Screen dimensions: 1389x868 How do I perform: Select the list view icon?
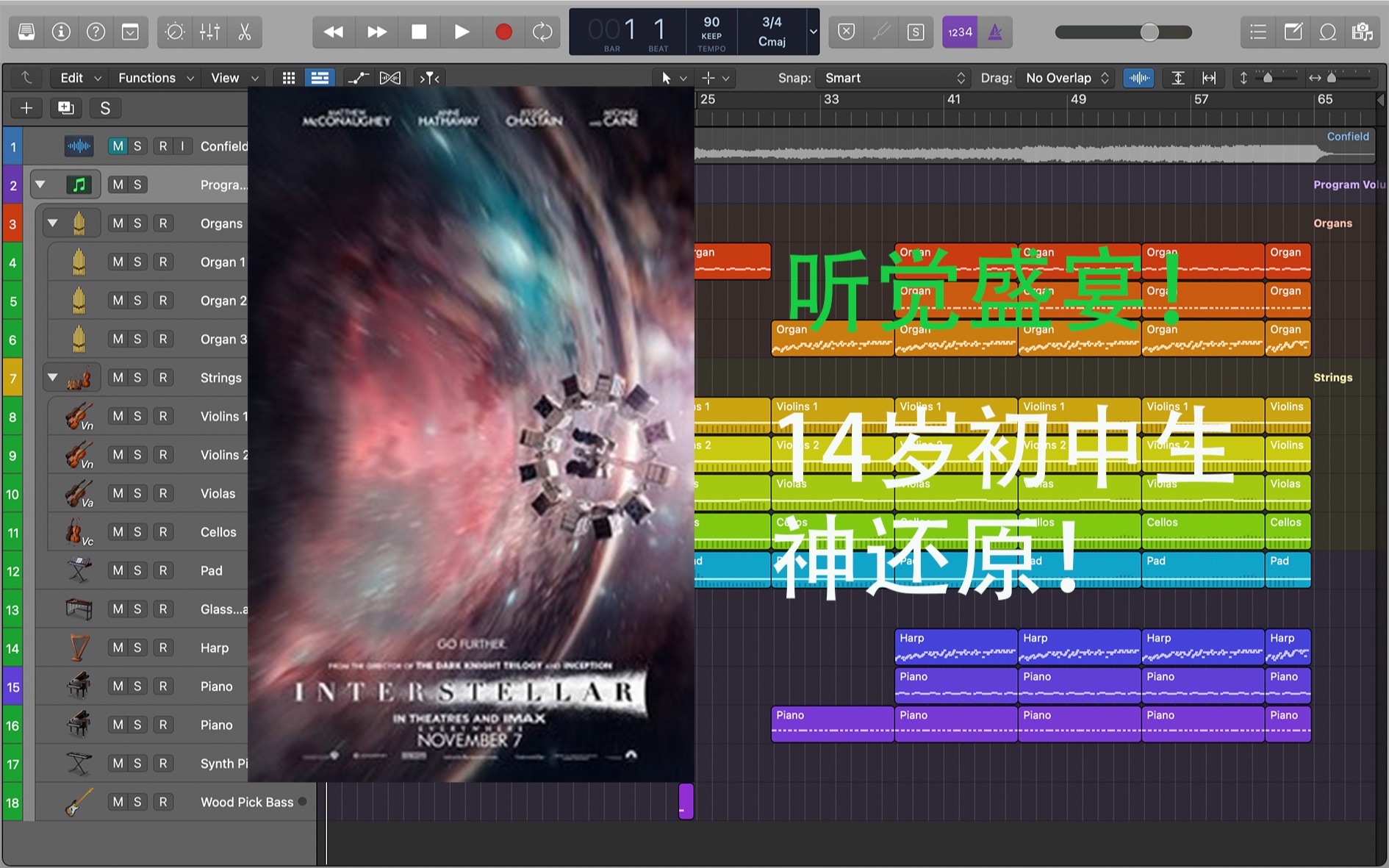point(320,78)
